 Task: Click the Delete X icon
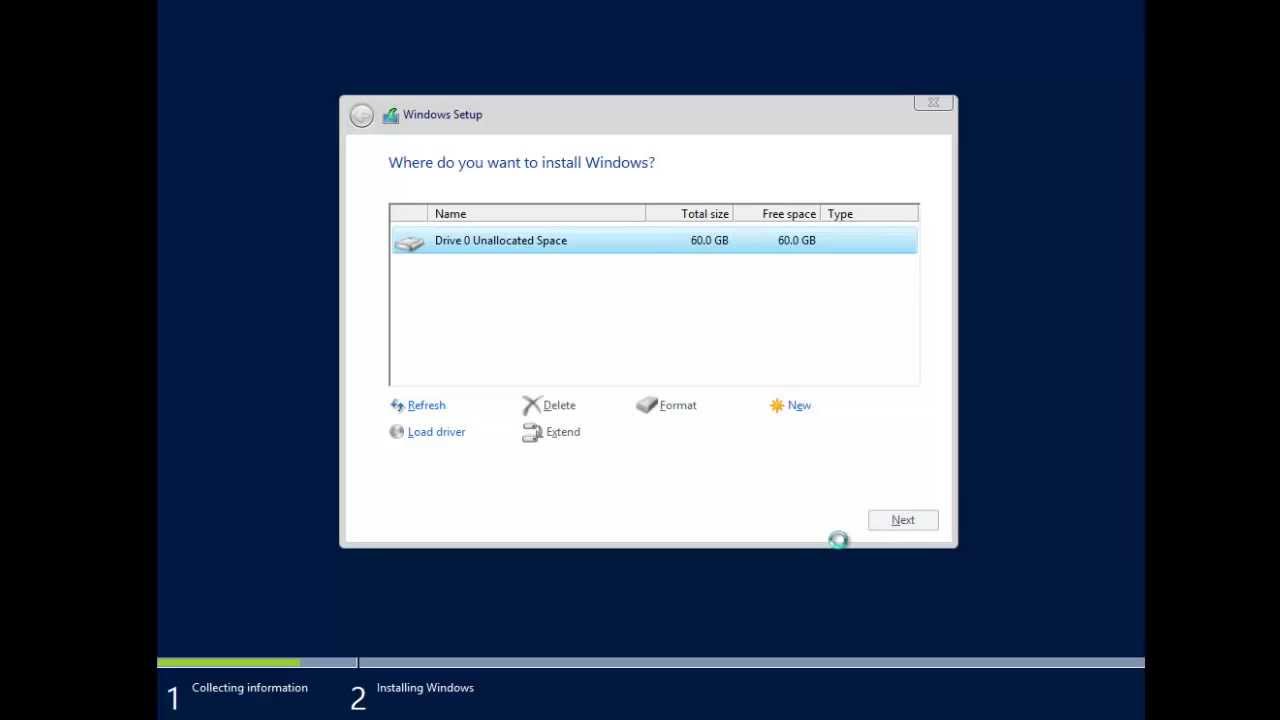pyautogui.click(x=531, y=405)
